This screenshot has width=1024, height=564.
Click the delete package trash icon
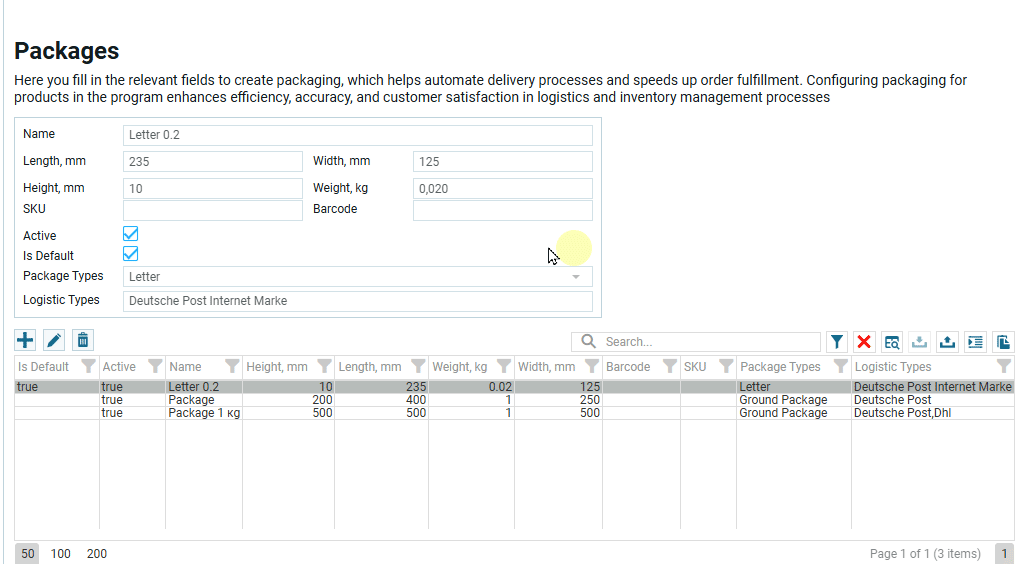[x=83, y=341]
